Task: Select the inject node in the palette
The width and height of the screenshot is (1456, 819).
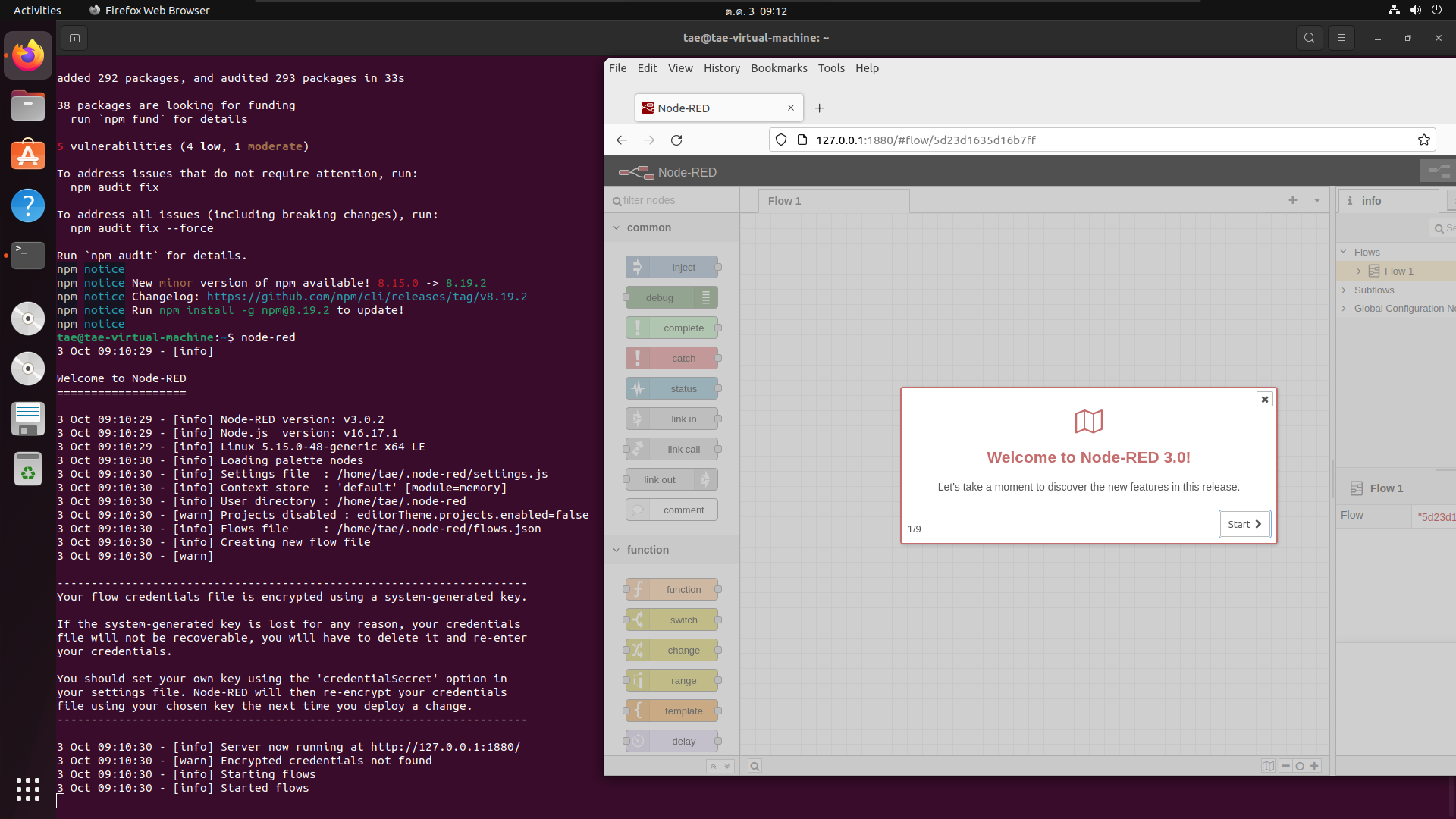Action: point(673,267)
